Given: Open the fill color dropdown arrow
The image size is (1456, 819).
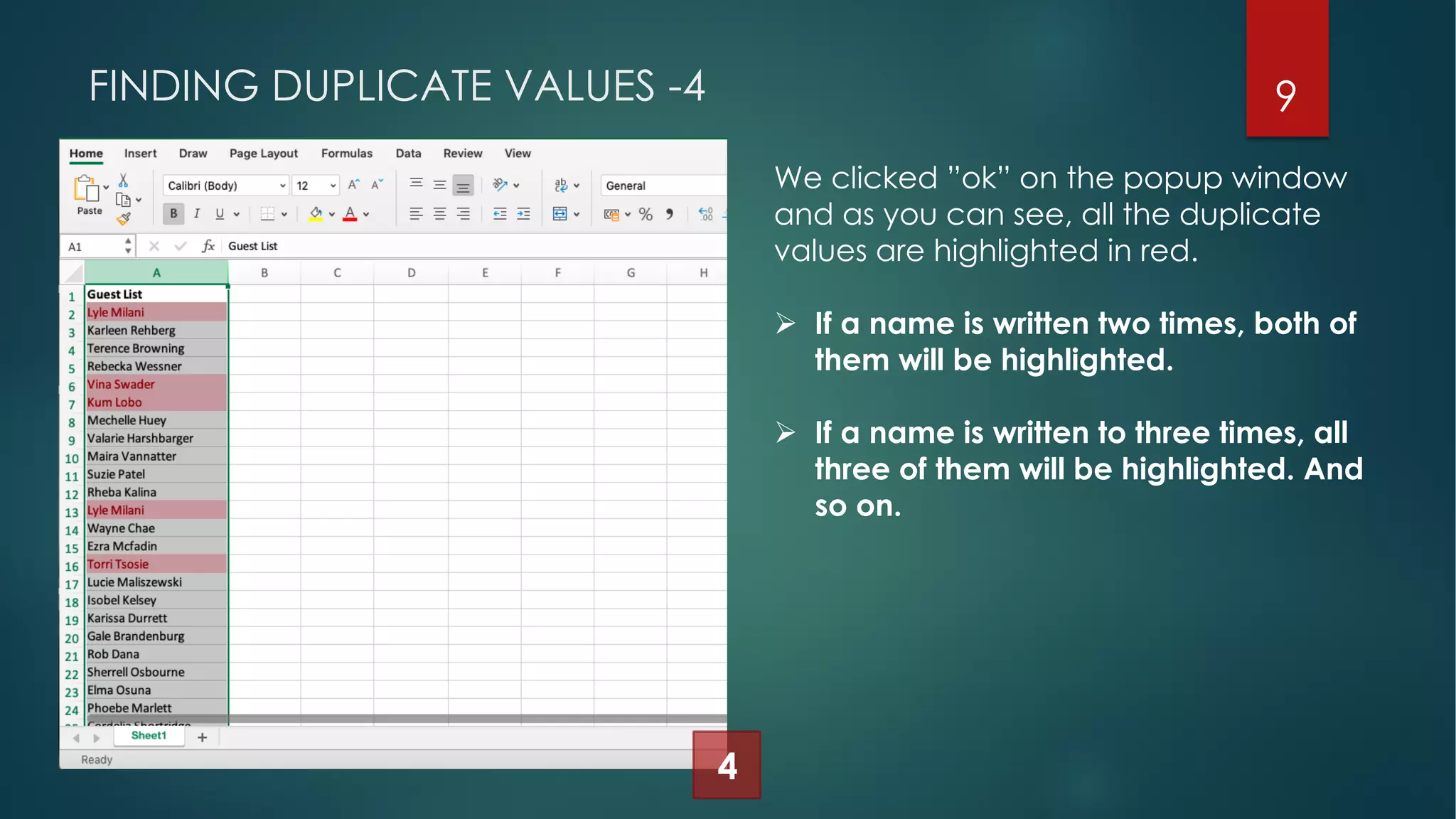Looking at the screenshot, I should point(331,214).
